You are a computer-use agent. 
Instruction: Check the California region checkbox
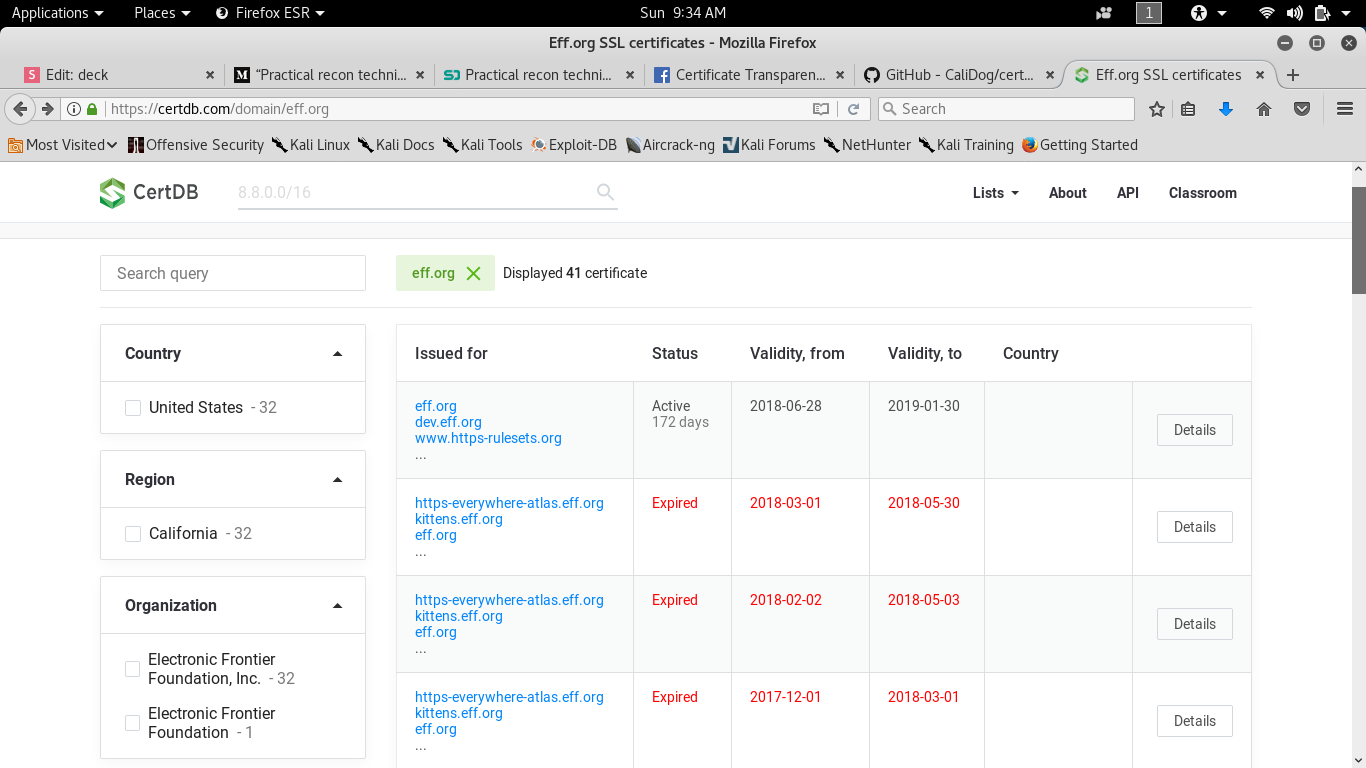[133, 534]
